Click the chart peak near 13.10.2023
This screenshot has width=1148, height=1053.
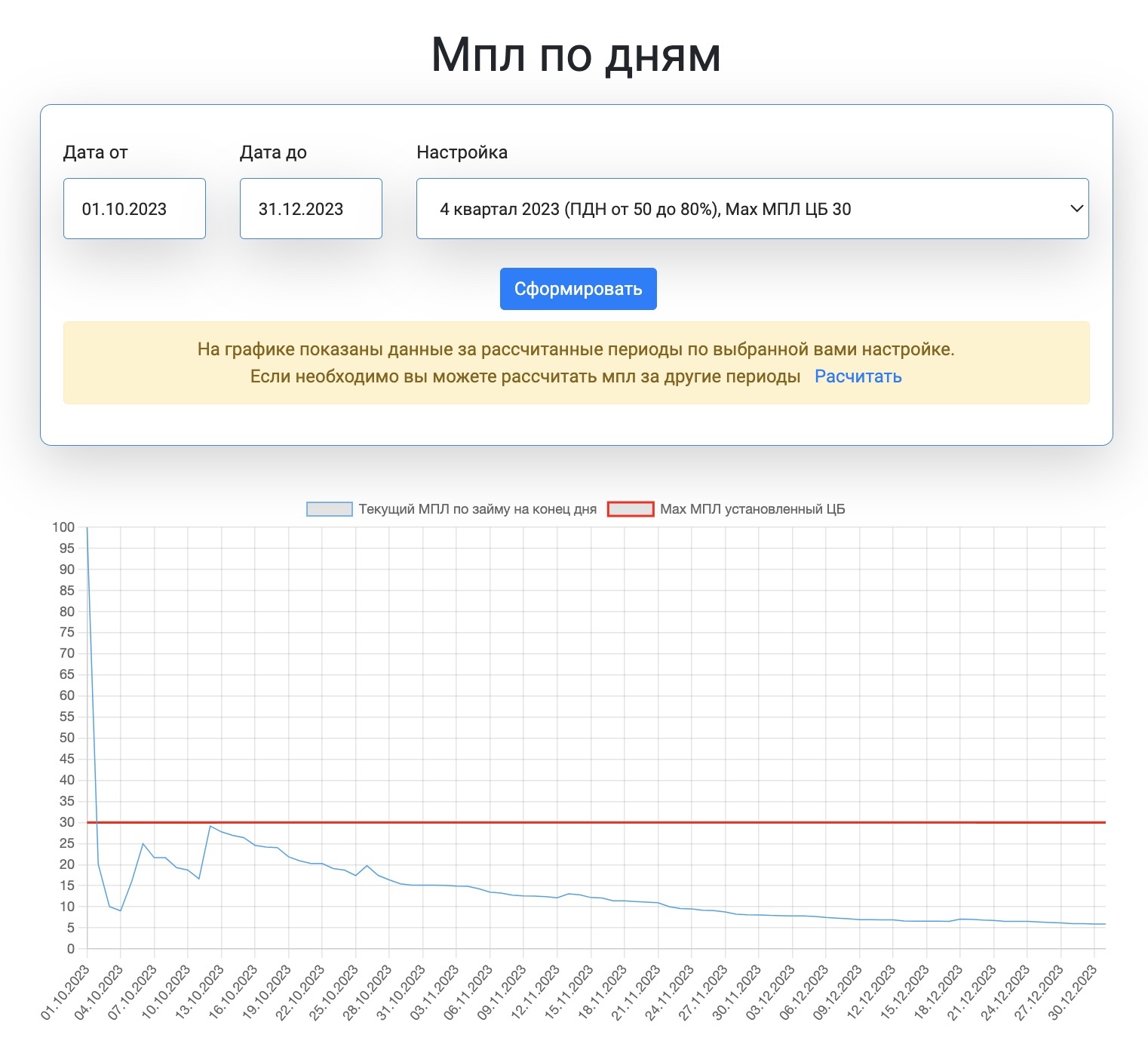210,826
